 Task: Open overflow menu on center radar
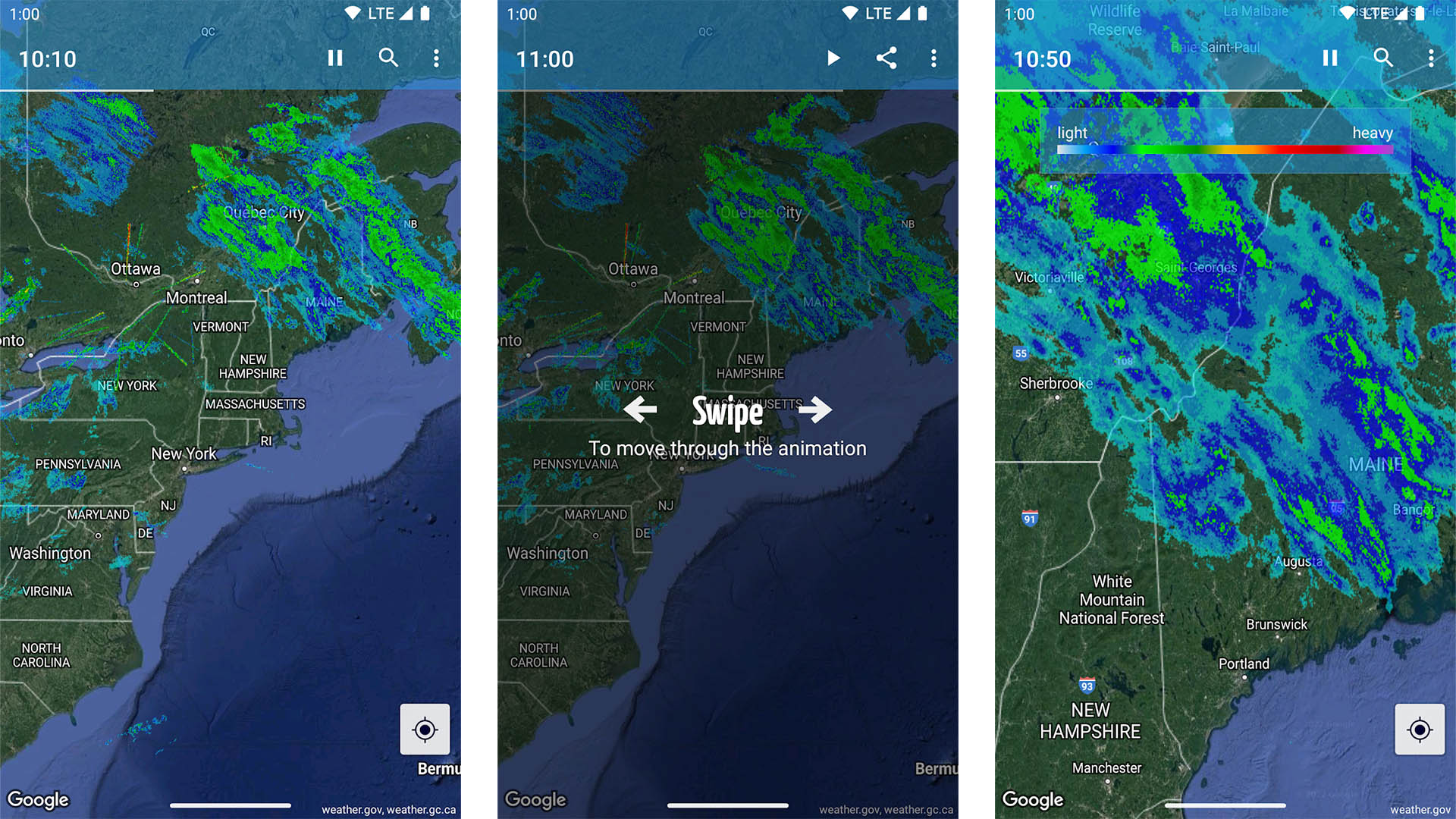tap(933, 57)
